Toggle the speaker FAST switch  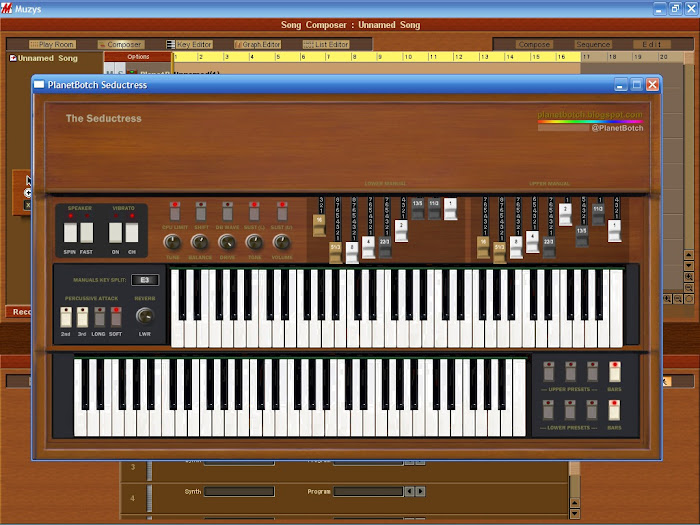pos(87,233)
